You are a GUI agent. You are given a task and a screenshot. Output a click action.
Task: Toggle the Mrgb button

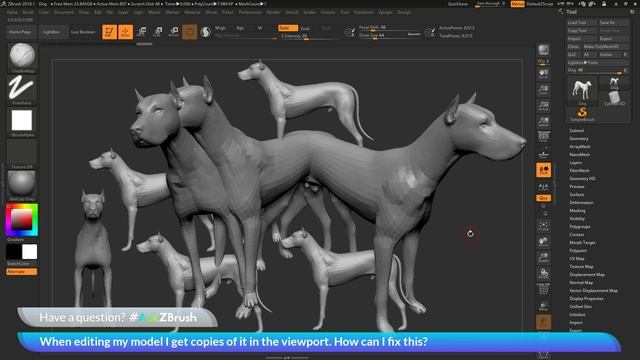(x=220, y=28)
